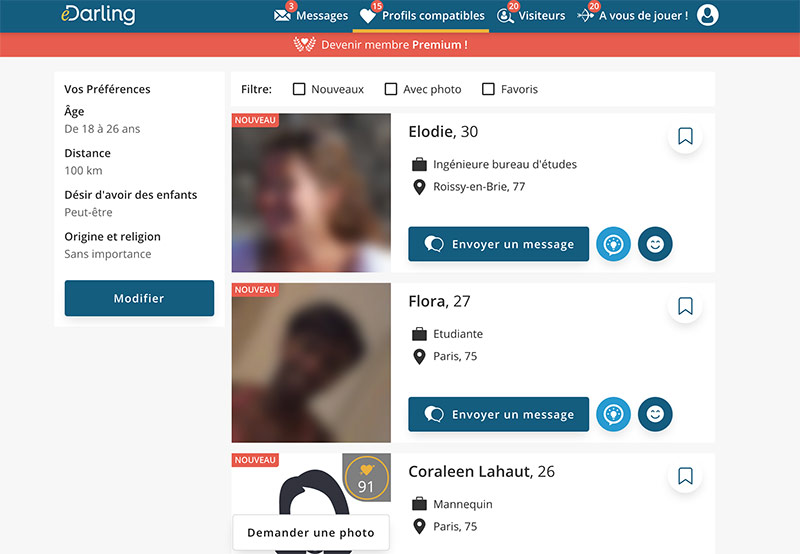This screenshot has height=554, width=800.
Task: Click the briefcase icon in Coraleen's card
Action: point(419,504)
